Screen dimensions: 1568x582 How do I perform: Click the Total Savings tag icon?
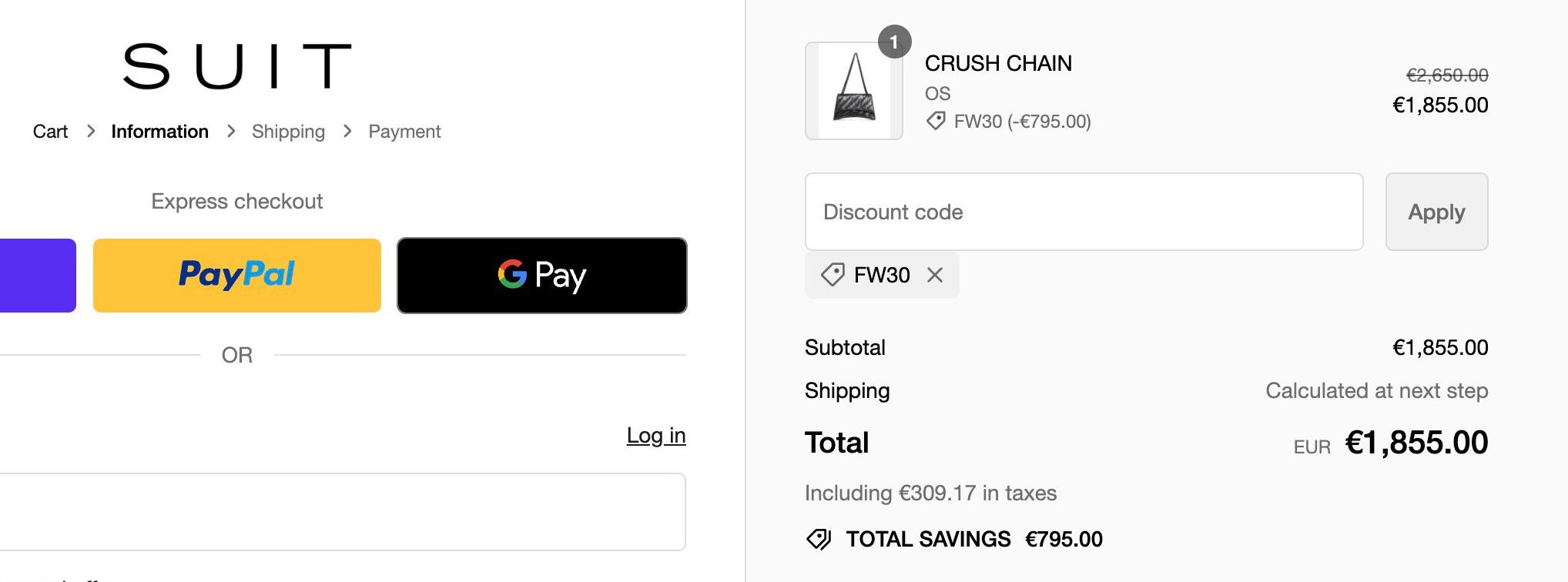pyautogui.click(x=819, y=539)
